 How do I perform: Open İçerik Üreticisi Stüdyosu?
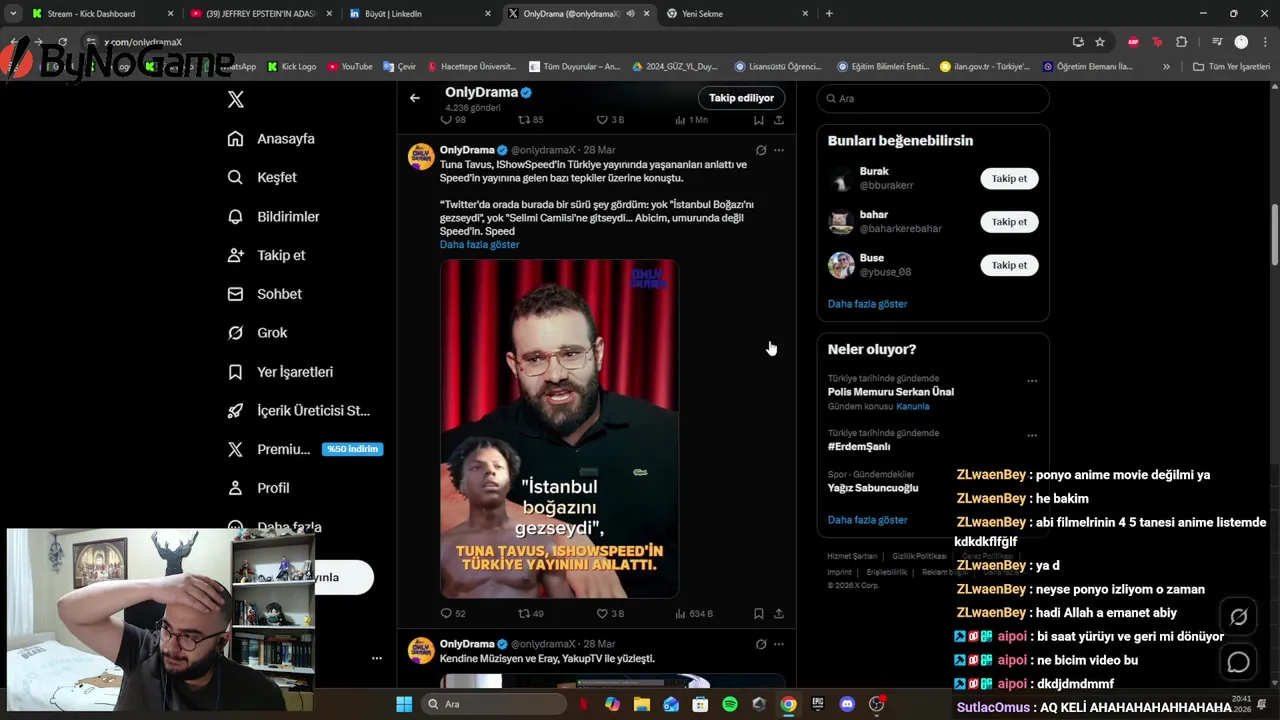298,411
